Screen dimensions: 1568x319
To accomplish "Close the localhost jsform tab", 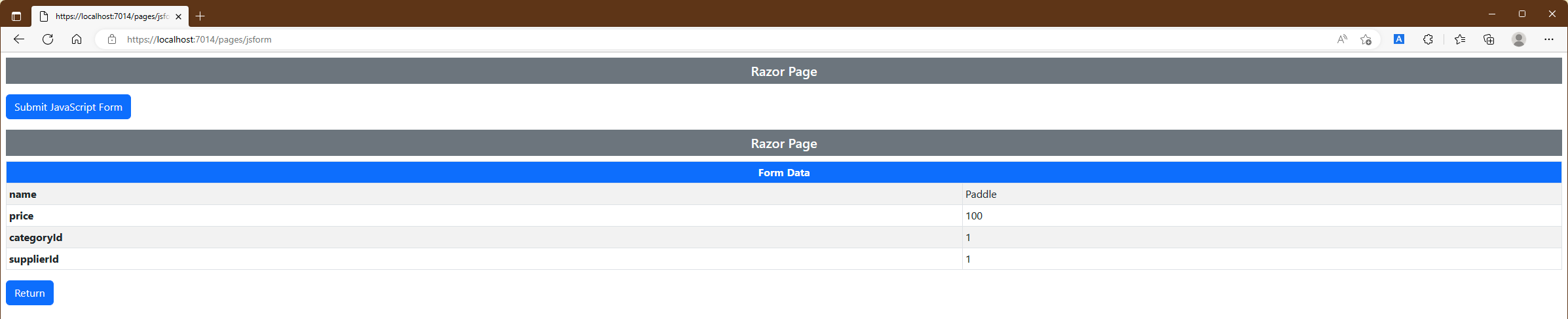I will point(178,16).
